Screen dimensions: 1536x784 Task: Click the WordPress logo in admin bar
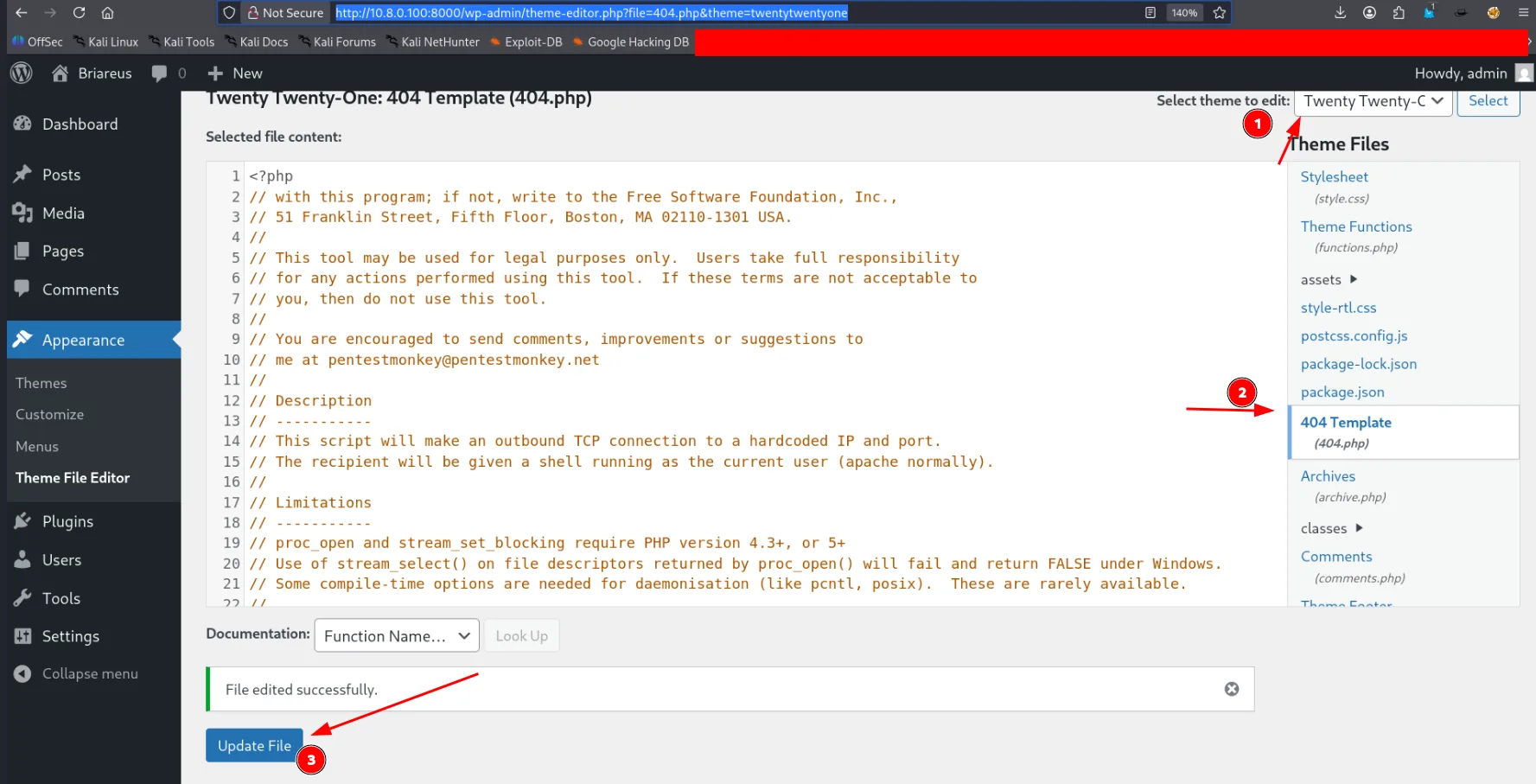[x=22, y=73]
